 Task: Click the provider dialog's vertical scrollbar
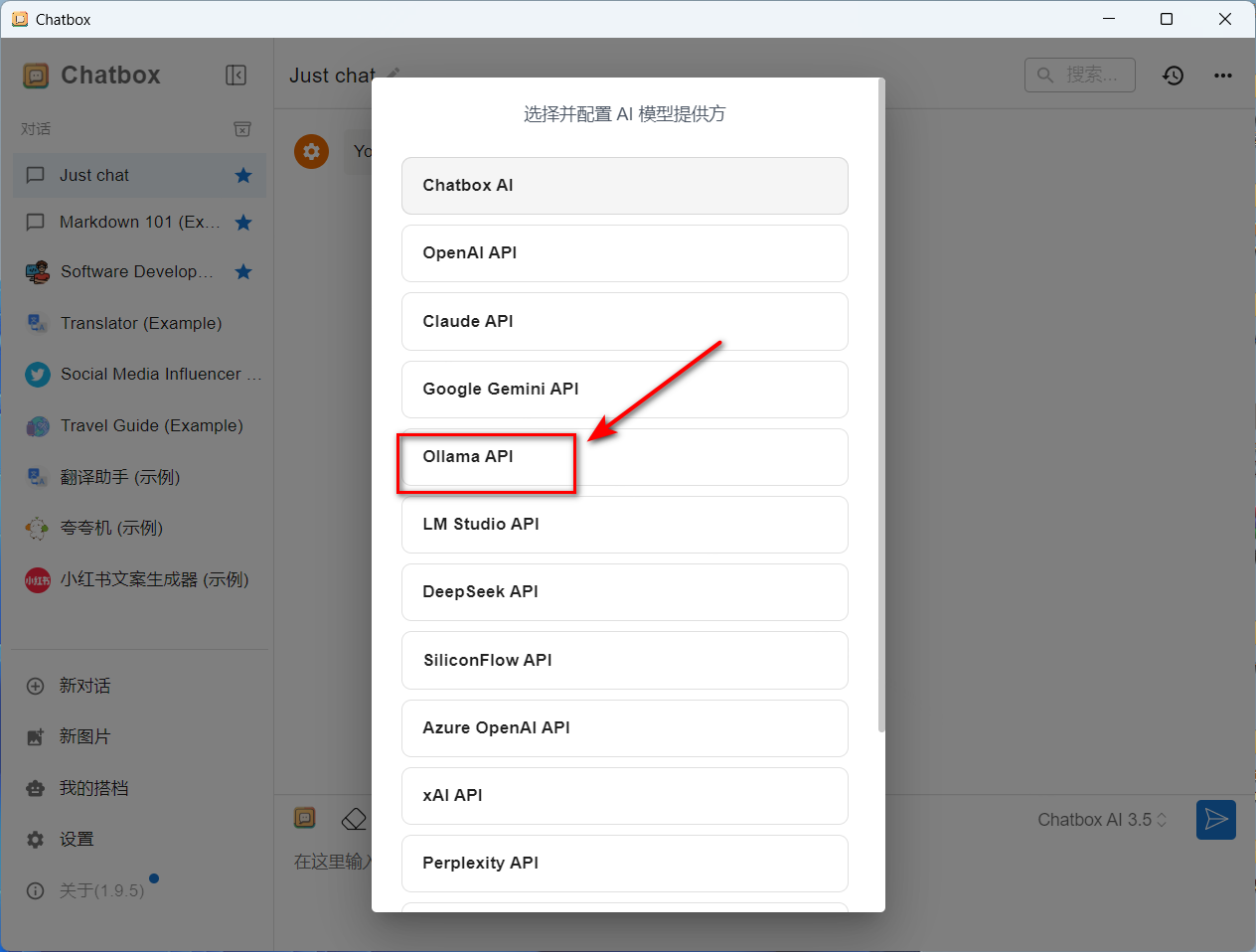click(881, 405)
